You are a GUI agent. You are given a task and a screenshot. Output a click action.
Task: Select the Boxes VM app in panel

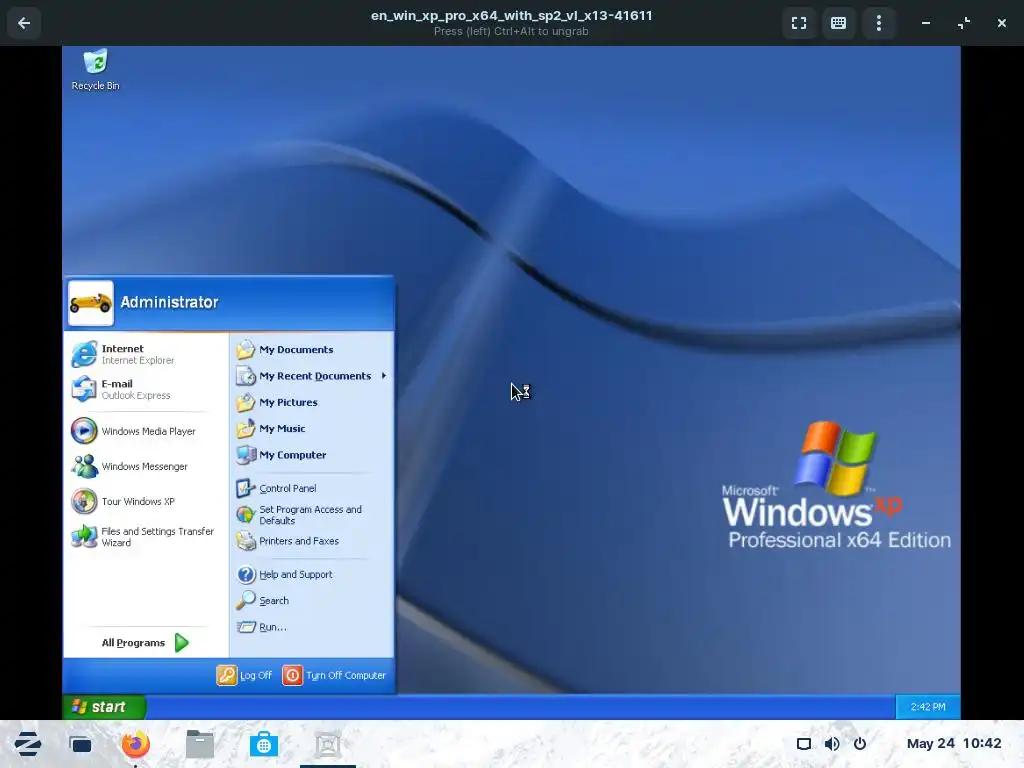(328, 744)
